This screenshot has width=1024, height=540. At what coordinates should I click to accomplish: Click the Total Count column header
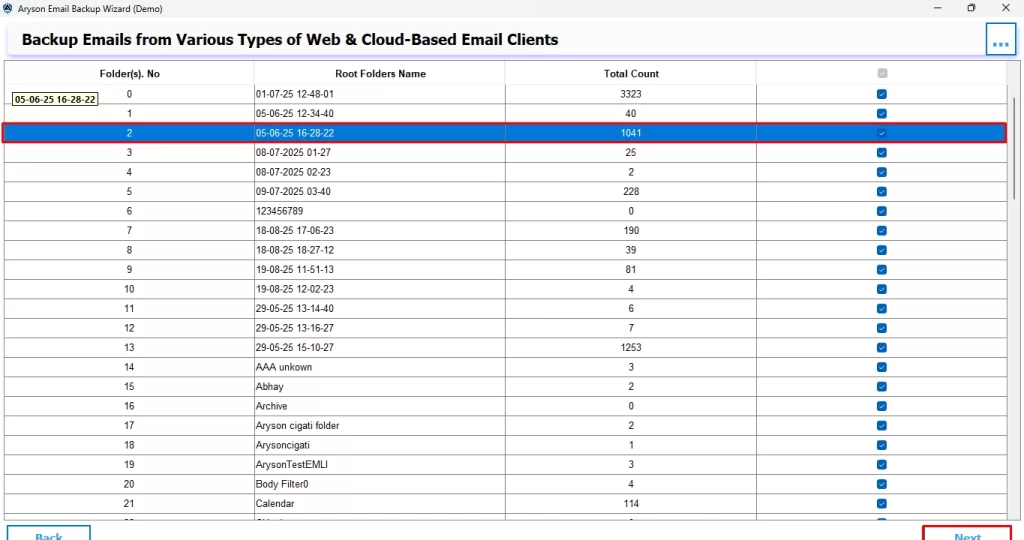[x=630, y=74]
